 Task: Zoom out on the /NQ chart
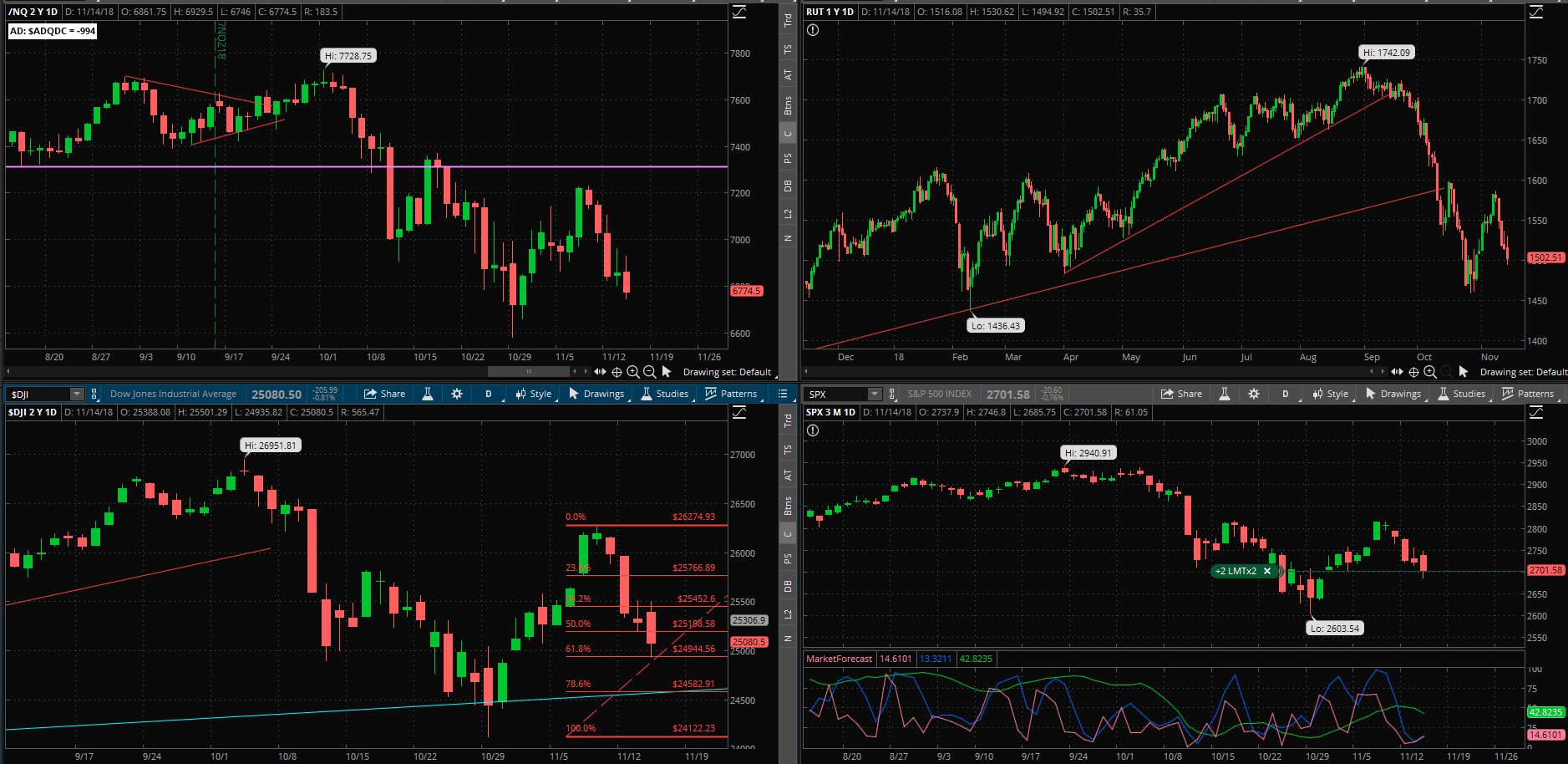(x=649, y=372)
